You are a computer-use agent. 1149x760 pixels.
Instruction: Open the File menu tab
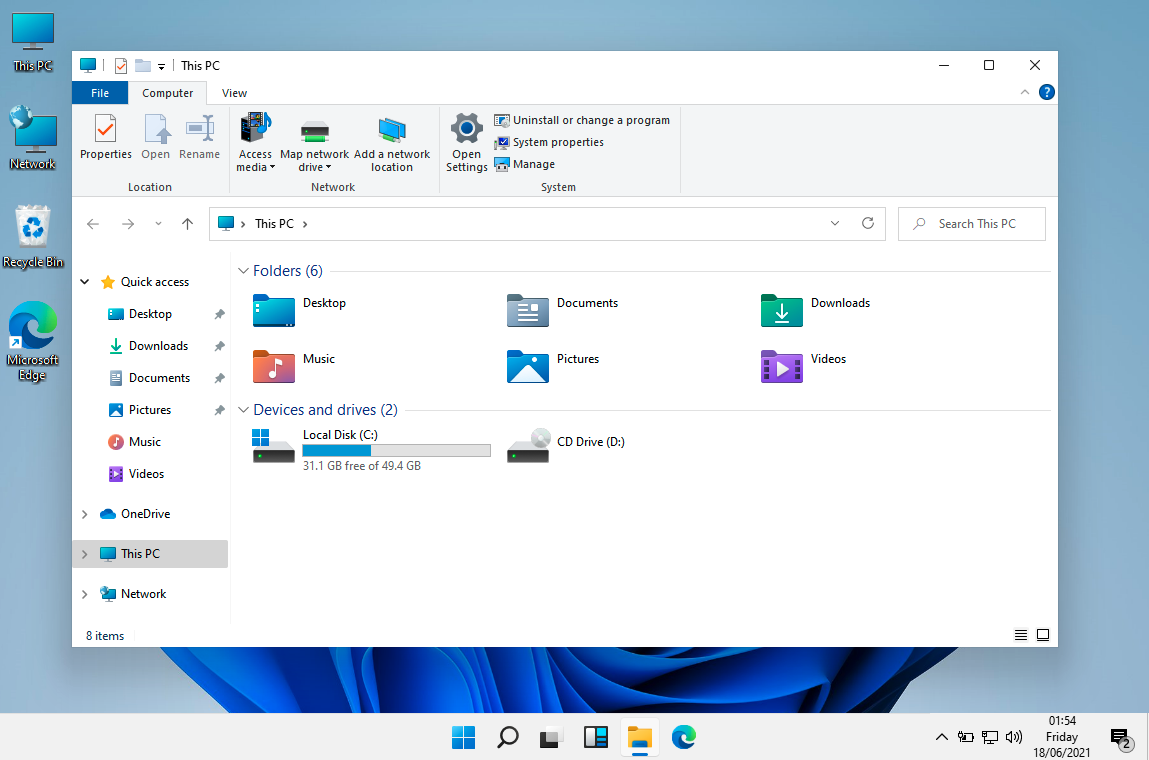[x=100, y=93]
